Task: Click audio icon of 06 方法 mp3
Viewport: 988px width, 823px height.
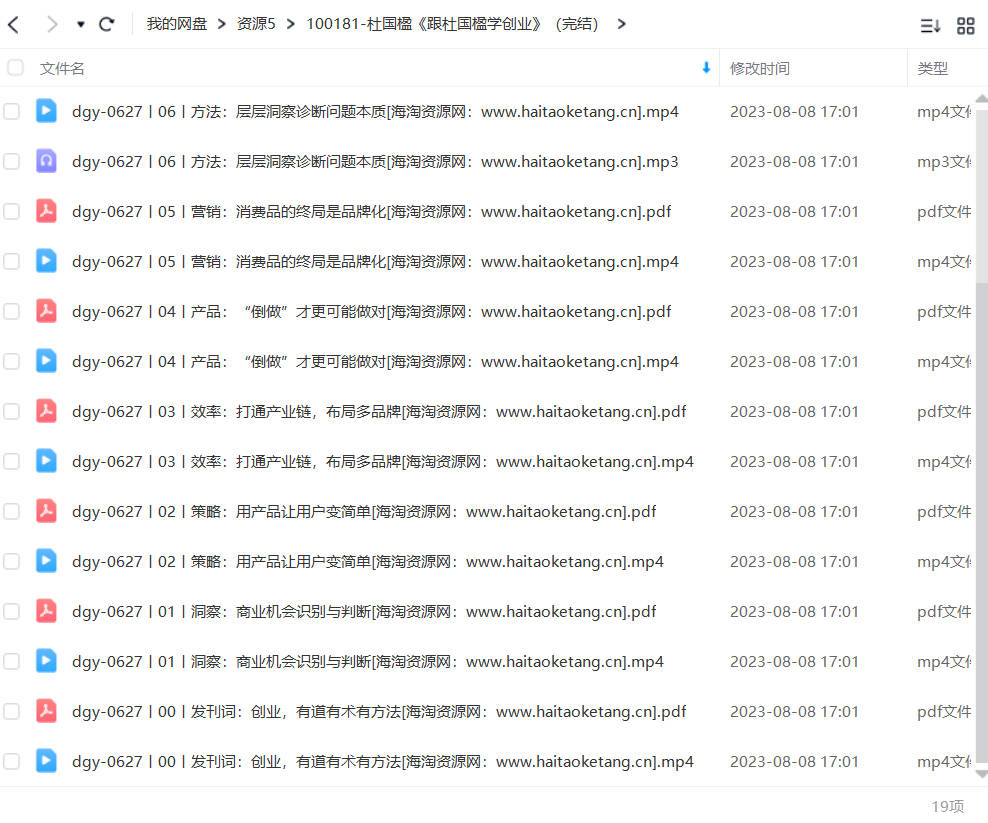Action: [x=46, y=161]
